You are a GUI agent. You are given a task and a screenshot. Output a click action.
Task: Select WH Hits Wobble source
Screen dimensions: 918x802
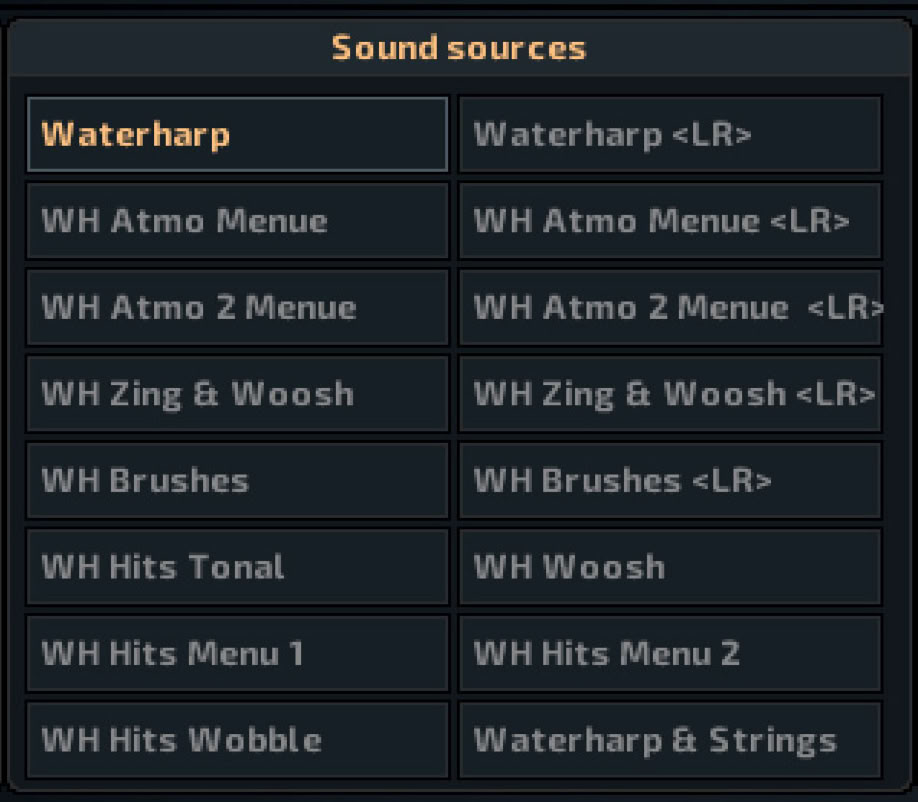pyautogui.click(x=238, y=740)
